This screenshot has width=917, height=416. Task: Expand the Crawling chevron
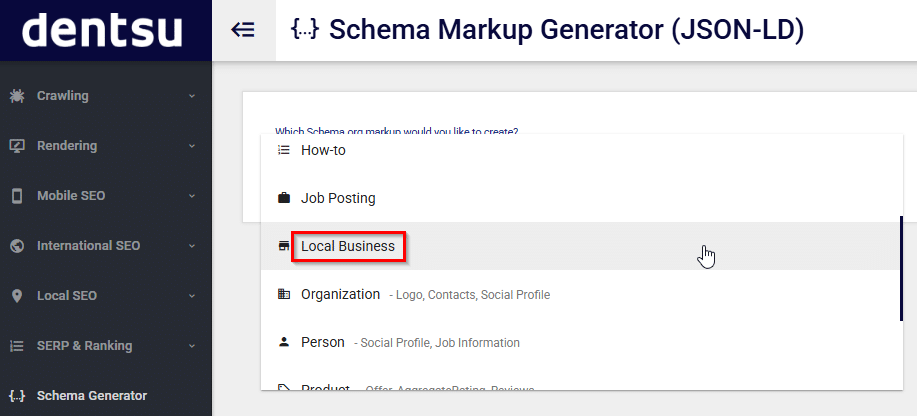tap(192, 96)
